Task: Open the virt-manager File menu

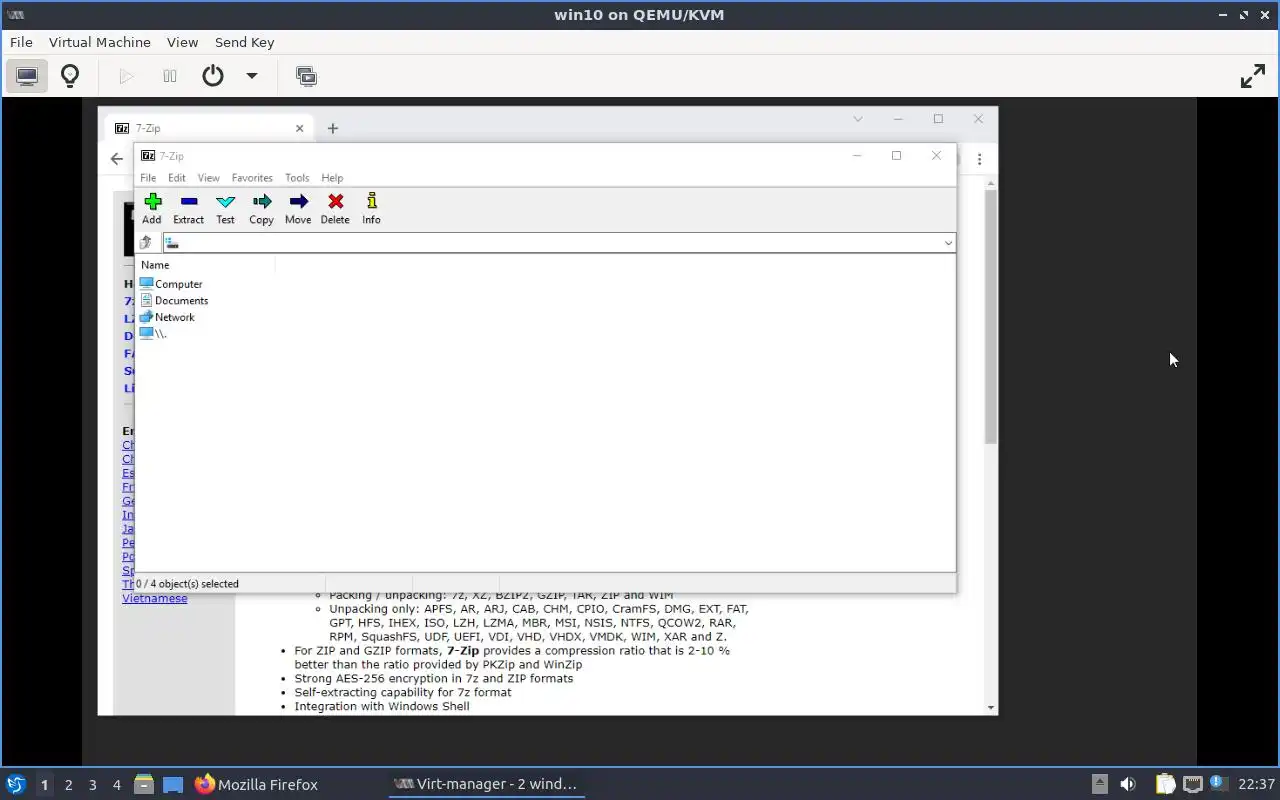Action: coord(21,42)
